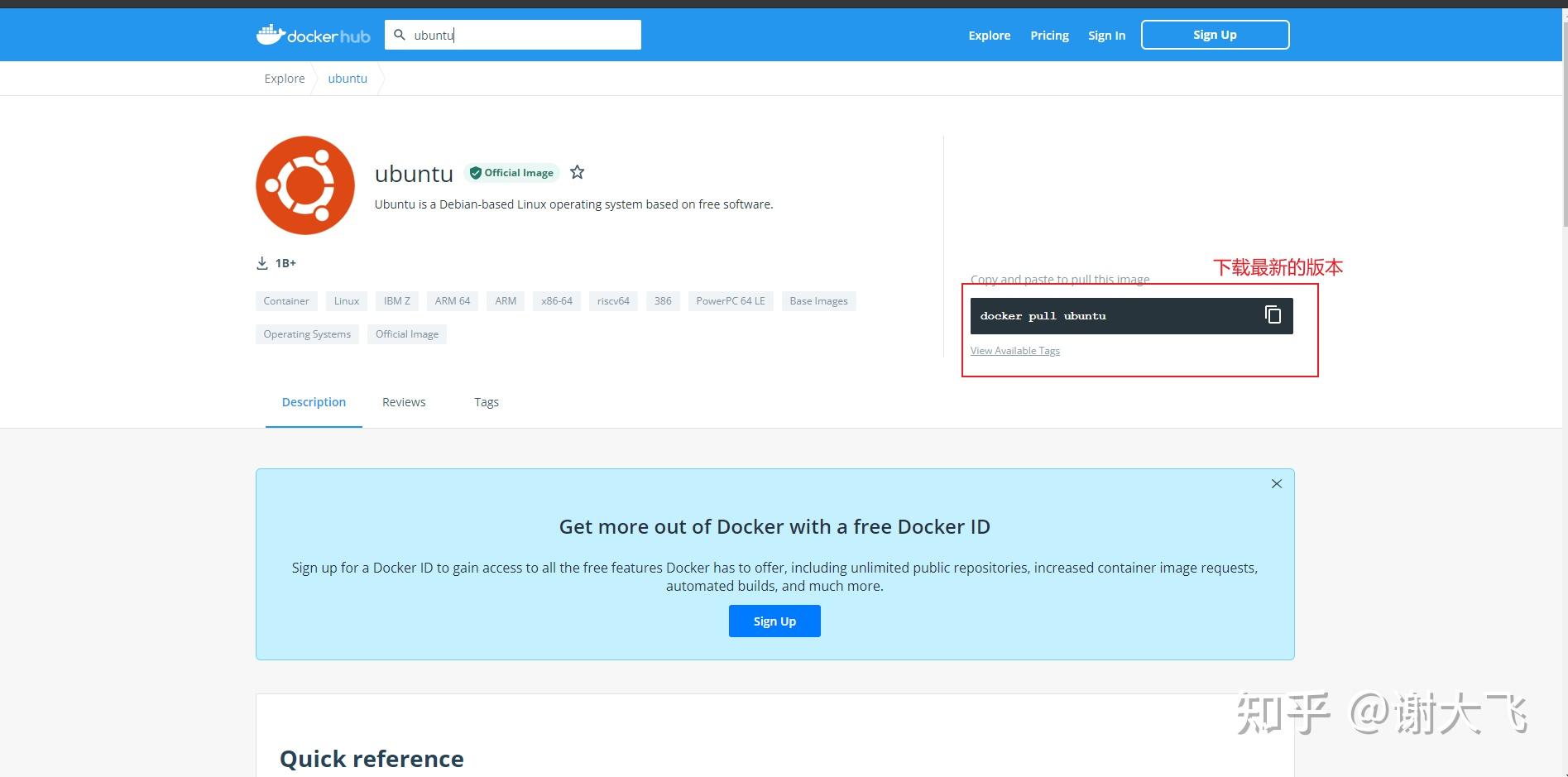Select the Linux tag chip
Image resolution: width=1568 pixels, height=777 pixels.
347,301
